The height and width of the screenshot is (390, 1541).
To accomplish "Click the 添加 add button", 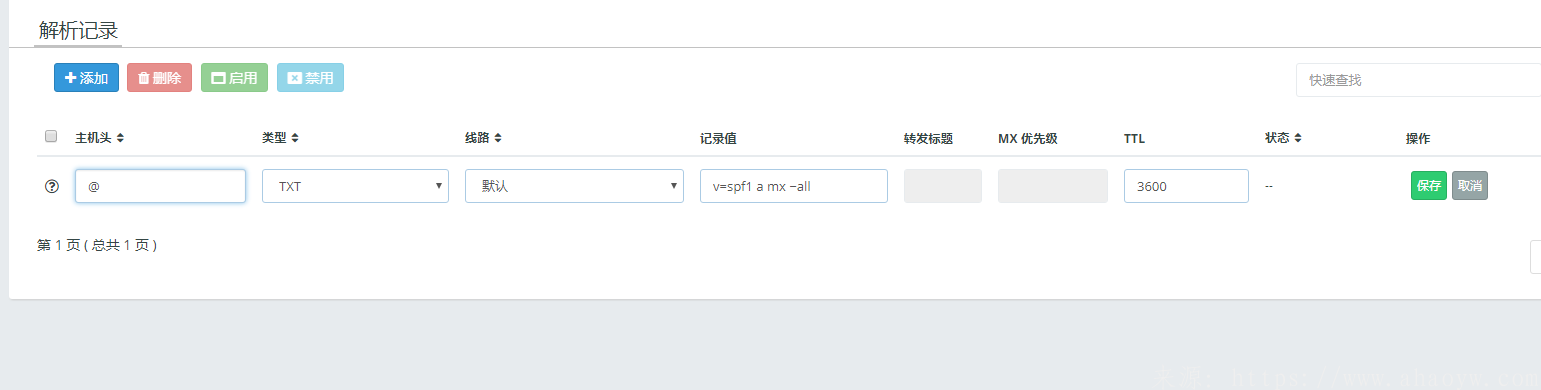I will (86, 78).
